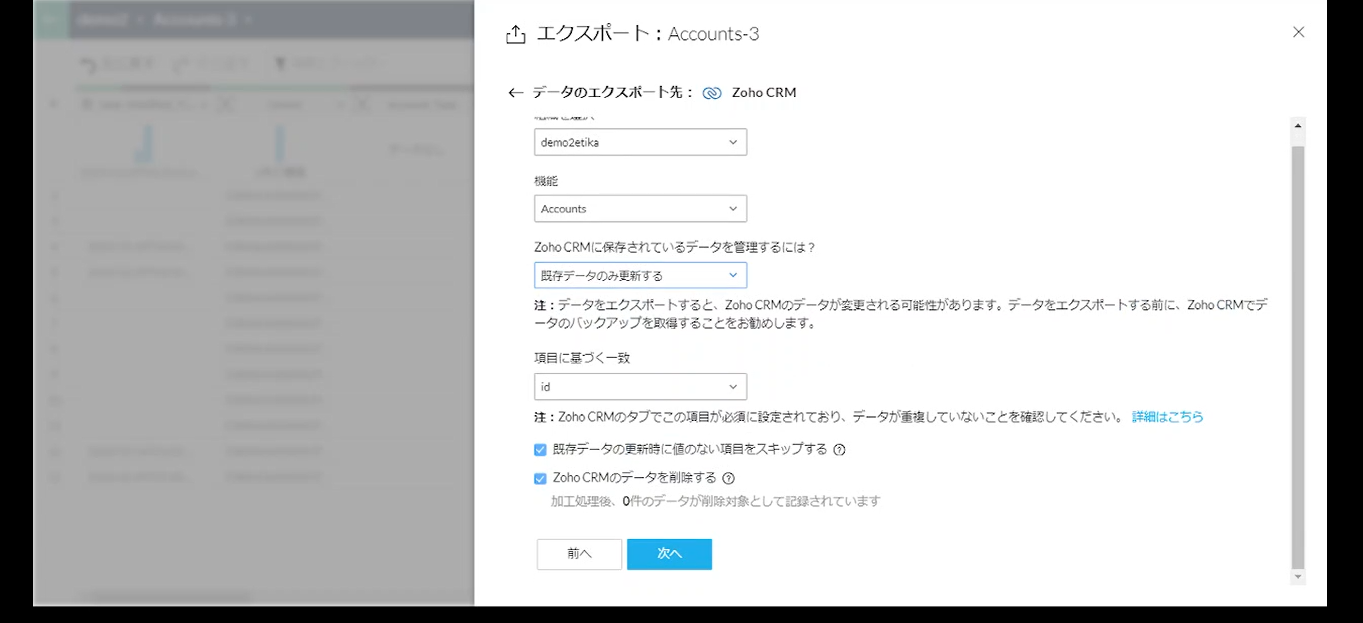Viewport: 1363px width, 623px height.
Task: Open the 既存データのみ更新する dropdown
Action: coord(640,275)
